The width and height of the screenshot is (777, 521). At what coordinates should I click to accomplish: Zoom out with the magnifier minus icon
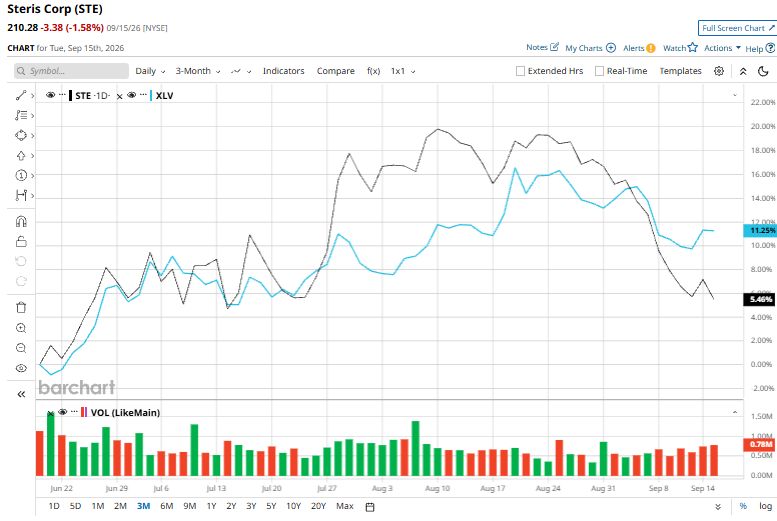[x=21, y=348]
